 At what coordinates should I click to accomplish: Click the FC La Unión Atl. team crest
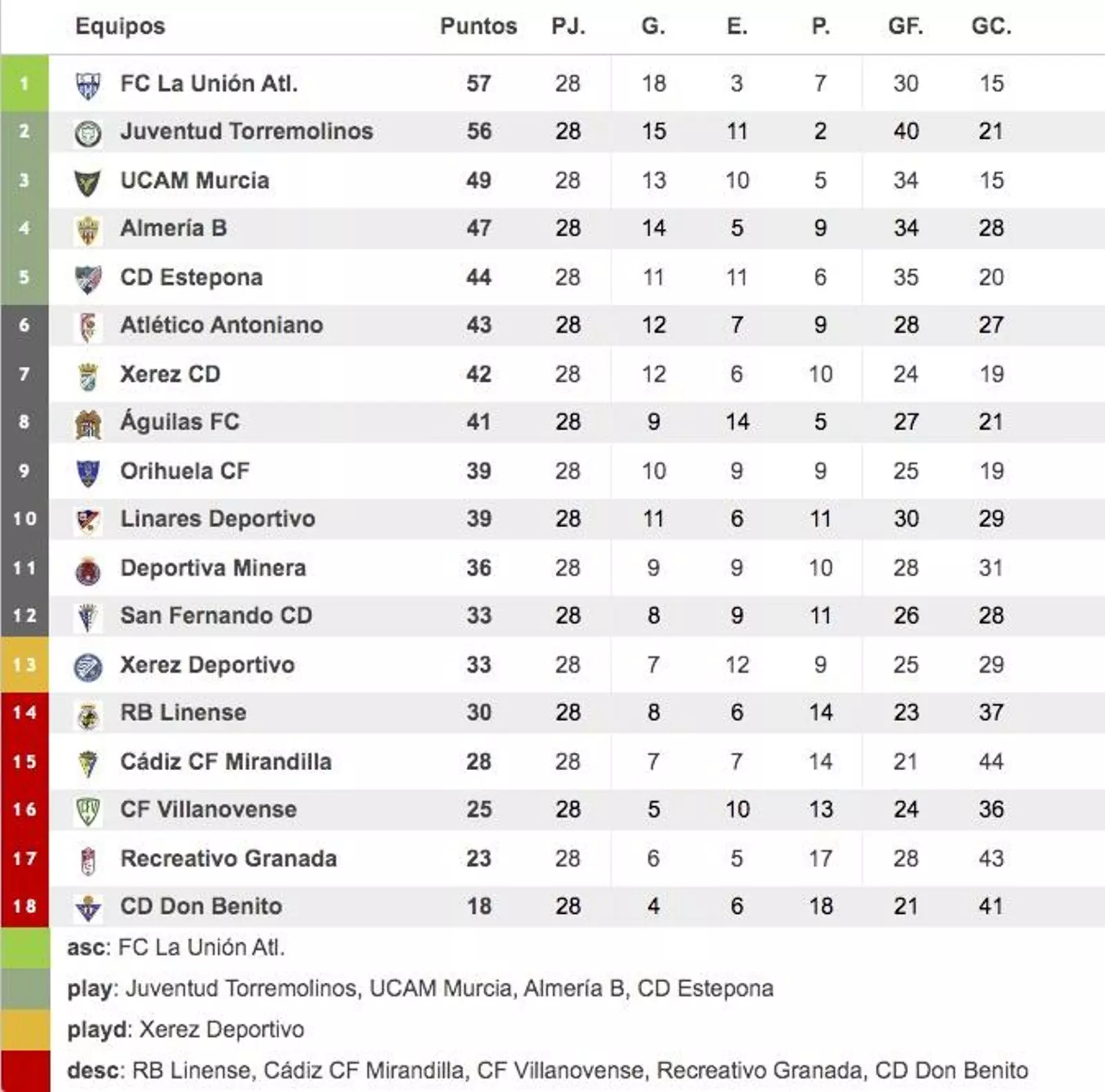pyautogui.click(x=88, y=85)
